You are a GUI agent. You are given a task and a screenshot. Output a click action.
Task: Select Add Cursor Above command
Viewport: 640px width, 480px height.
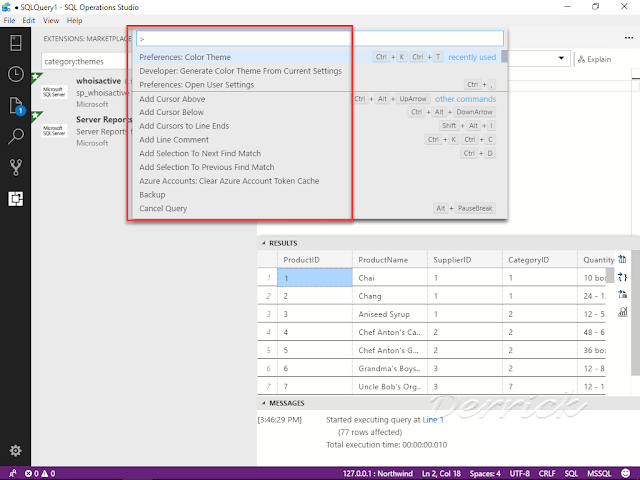(x=317, y=99)
